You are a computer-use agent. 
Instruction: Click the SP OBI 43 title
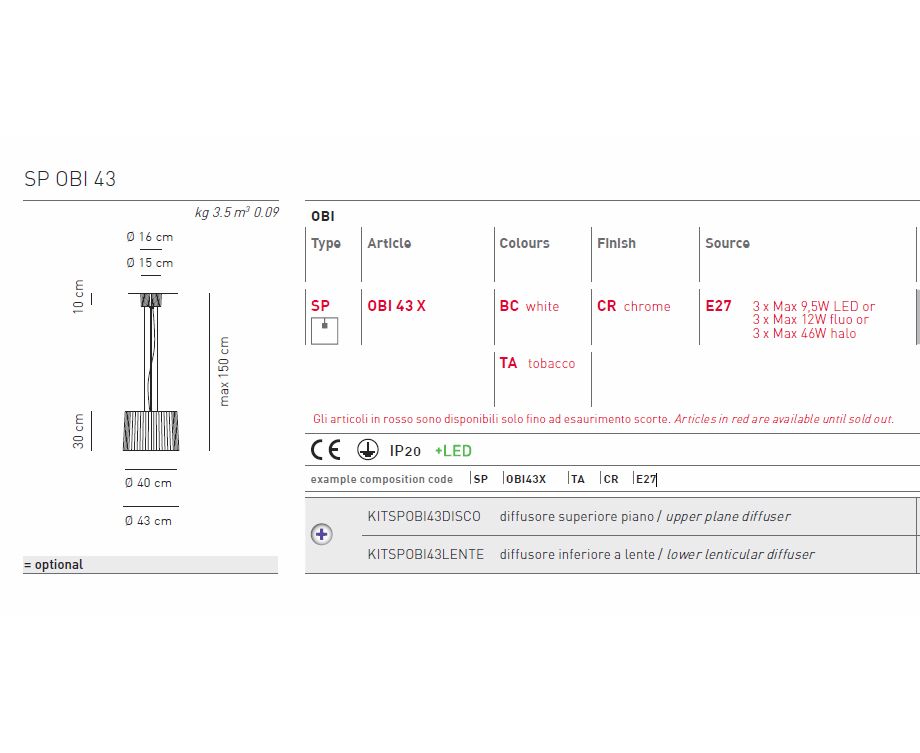click(x=70, y=179)
